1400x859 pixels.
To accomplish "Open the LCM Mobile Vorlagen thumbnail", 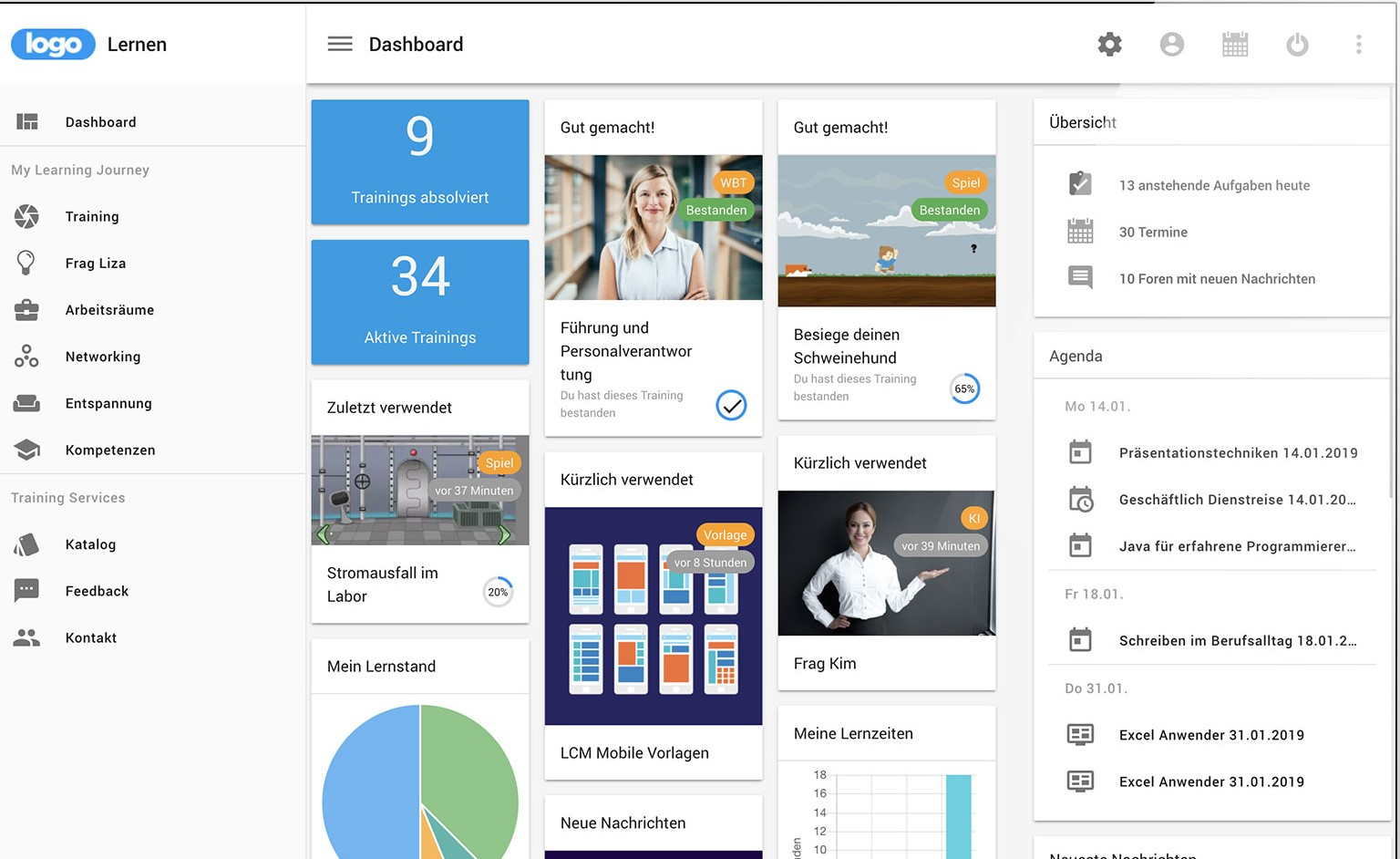I will pyautogui.click(x=654, y=616).
